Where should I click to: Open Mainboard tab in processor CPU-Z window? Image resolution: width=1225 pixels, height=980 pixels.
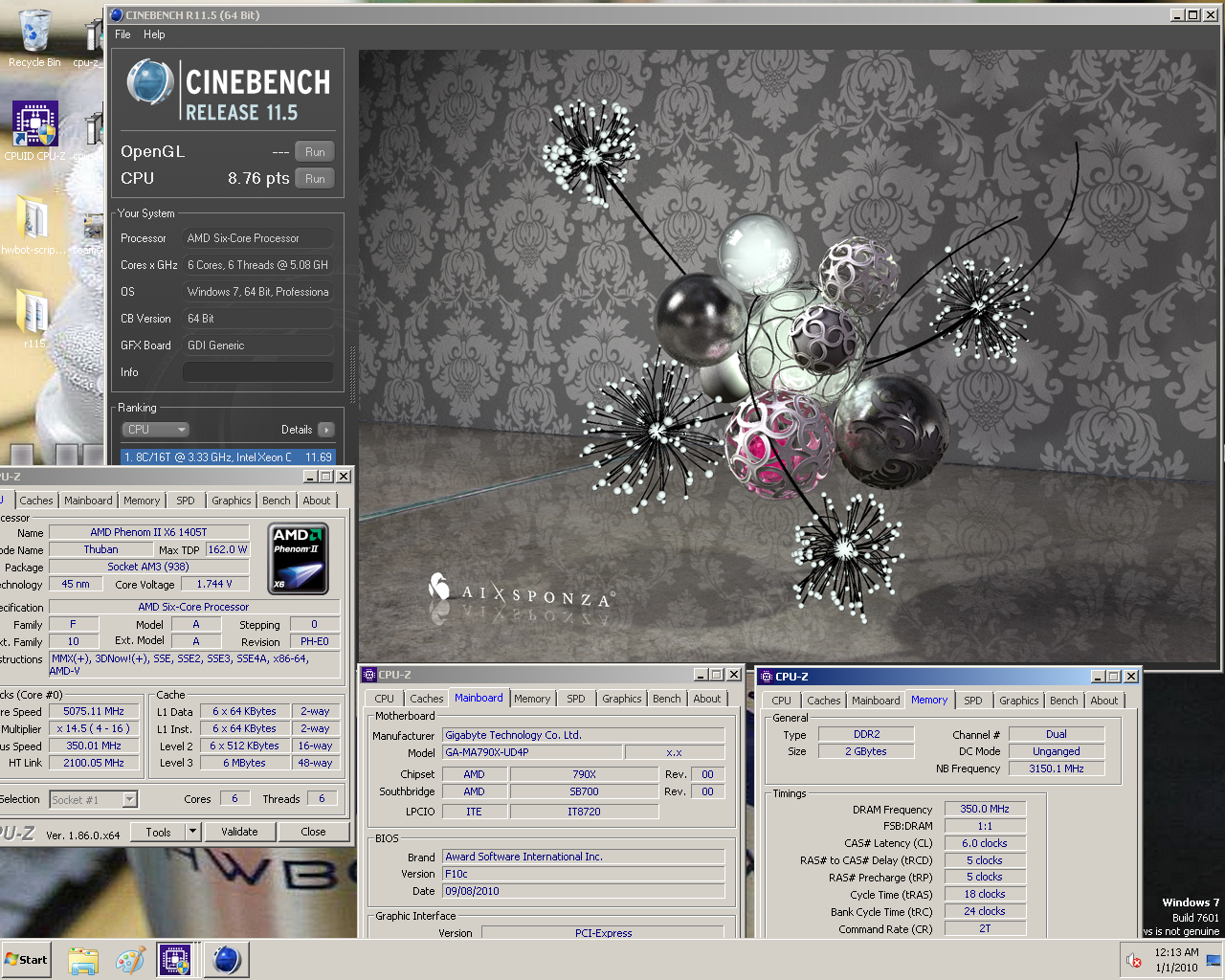[x=88, y=501]
